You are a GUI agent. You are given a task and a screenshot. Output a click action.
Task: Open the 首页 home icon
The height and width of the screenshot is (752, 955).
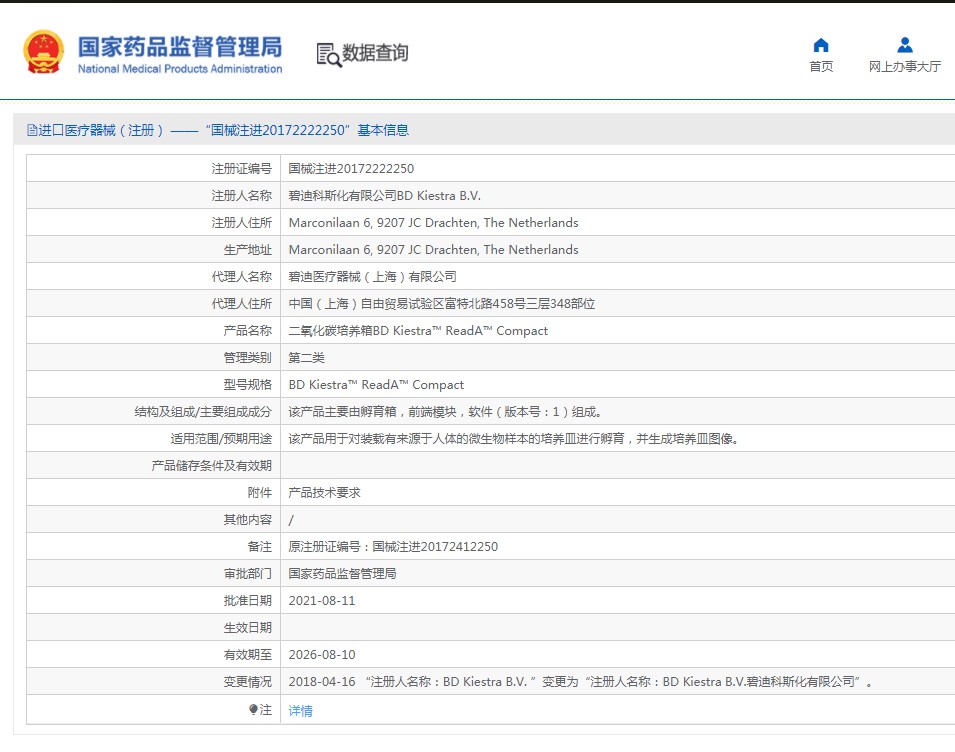coord(820,45)
